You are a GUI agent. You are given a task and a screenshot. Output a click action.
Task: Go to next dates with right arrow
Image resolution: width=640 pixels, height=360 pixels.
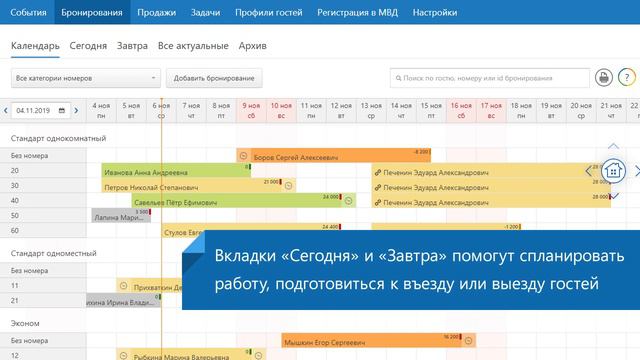coord(76,111)
